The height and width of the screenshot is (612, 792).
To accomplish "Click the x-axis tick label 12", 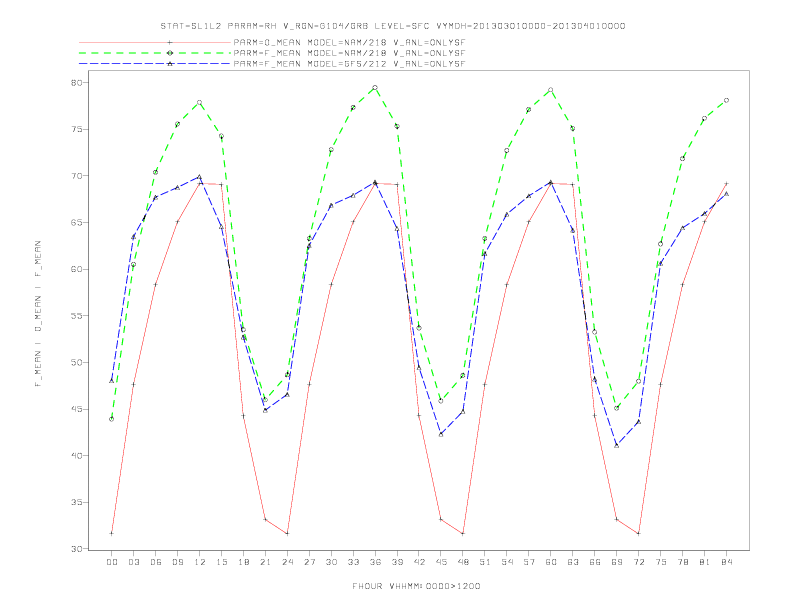I will 200,562.
